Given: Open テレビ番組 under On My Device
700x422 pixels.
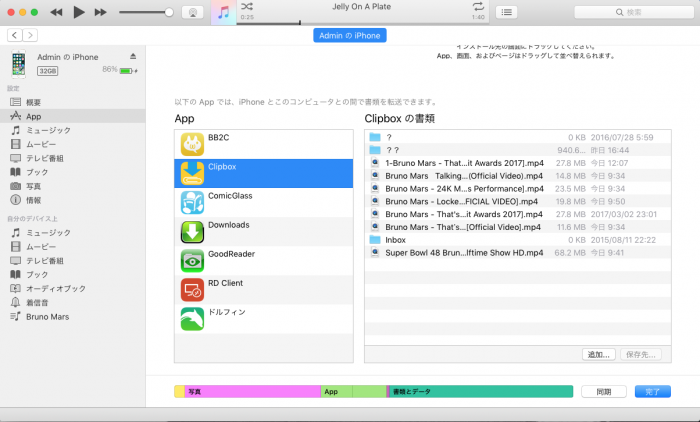Looking at the screenshot, I should tap(72, 260).
